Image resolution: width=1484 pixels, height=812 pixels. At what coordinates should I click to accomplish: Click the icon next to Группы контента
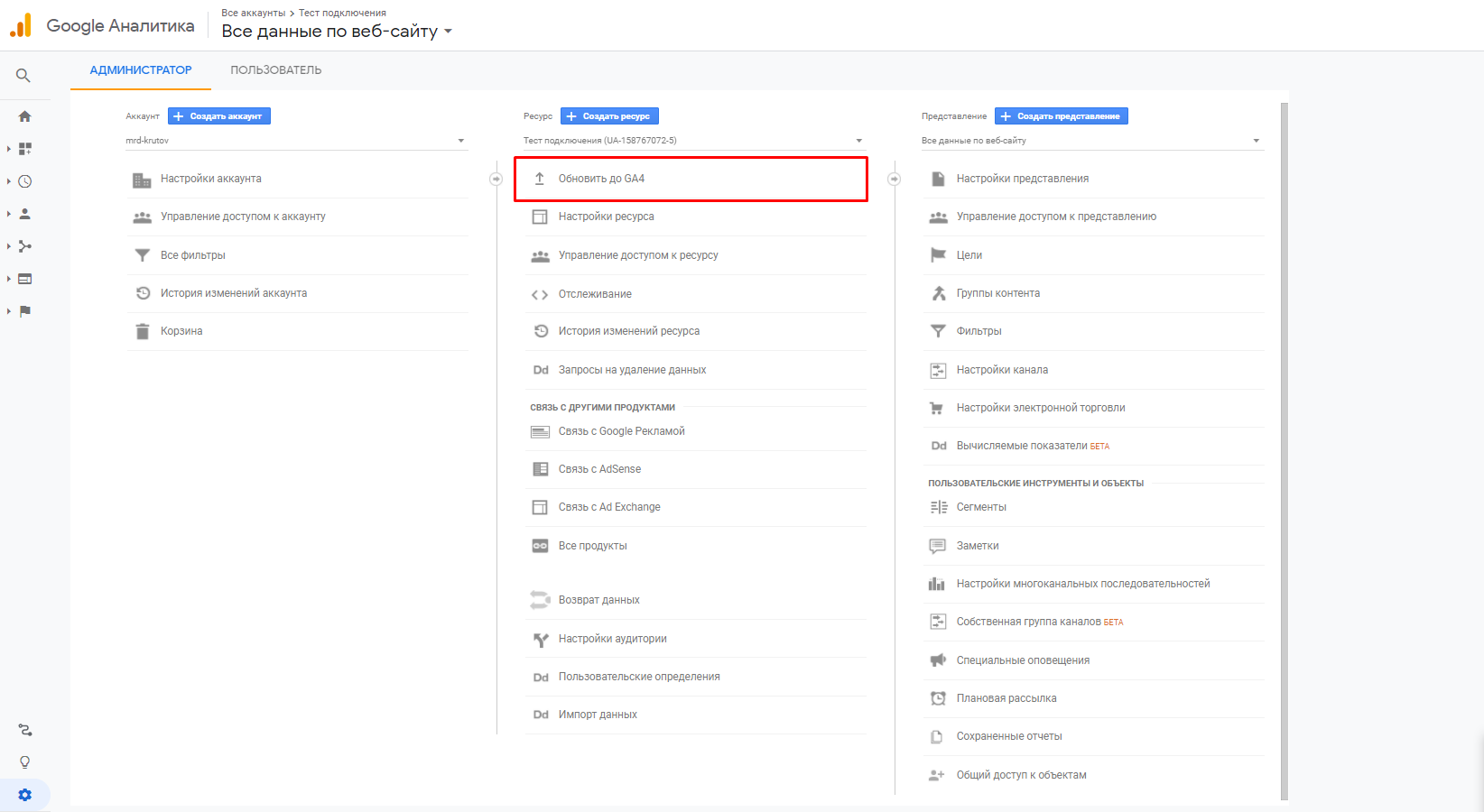click(x=939, y=293)
